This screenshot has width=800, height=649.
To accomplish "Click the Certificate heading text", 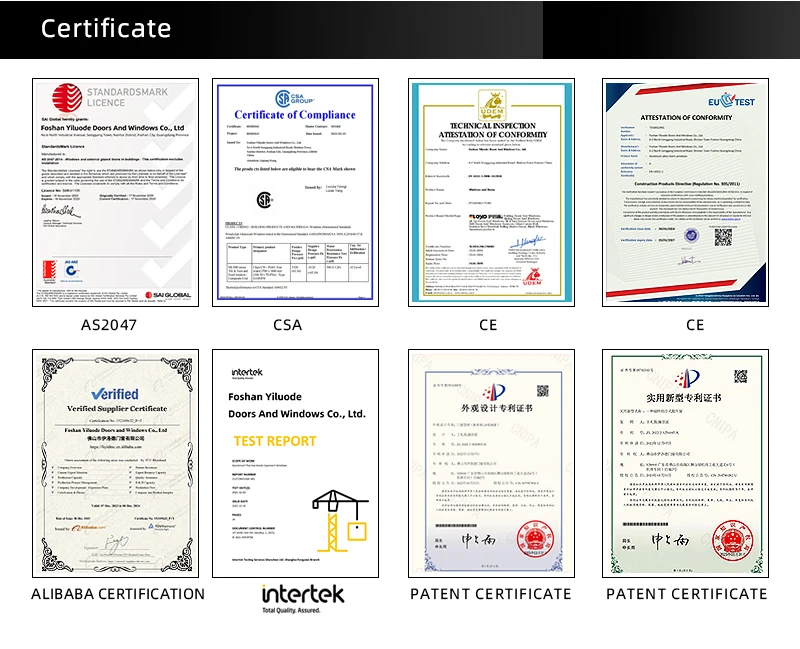I will coord(106,28).
